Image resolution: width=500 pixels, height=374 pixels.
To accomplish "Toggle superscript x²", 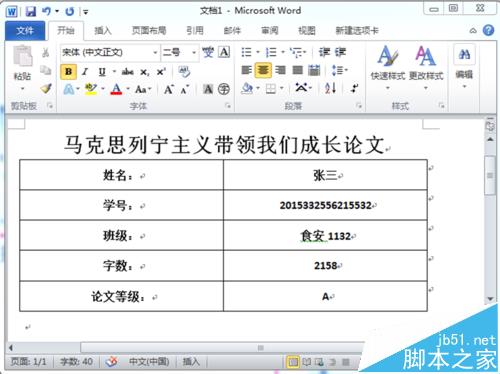I will point(161,72).
